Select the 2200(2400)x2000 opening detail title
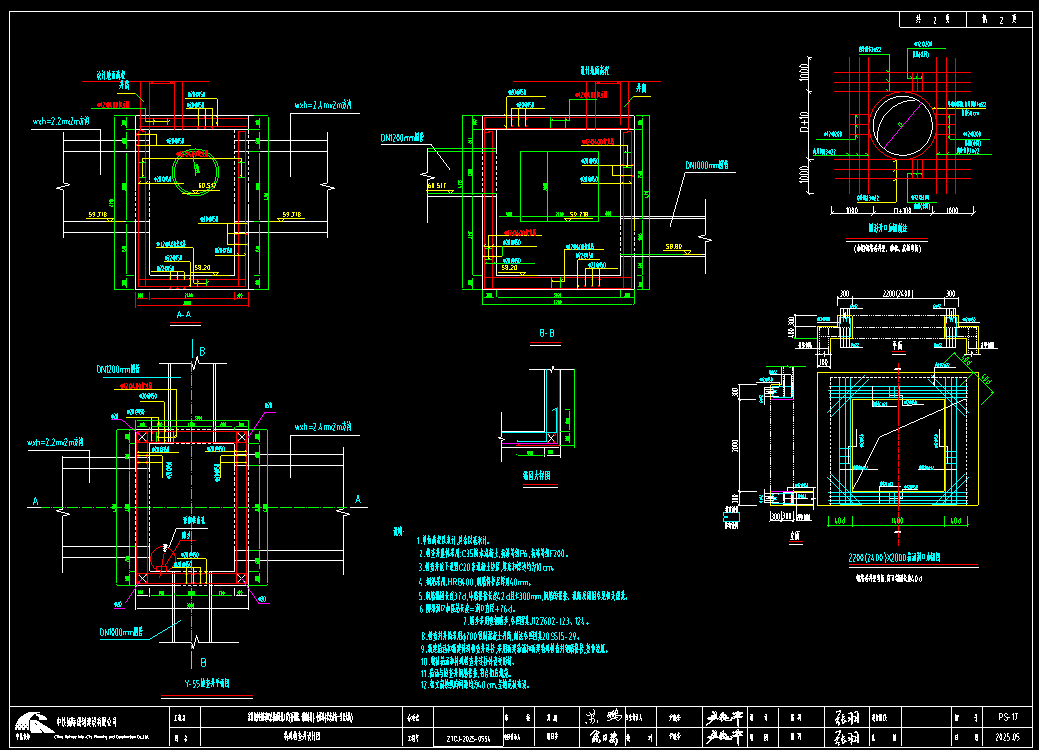 click(895, 558)
